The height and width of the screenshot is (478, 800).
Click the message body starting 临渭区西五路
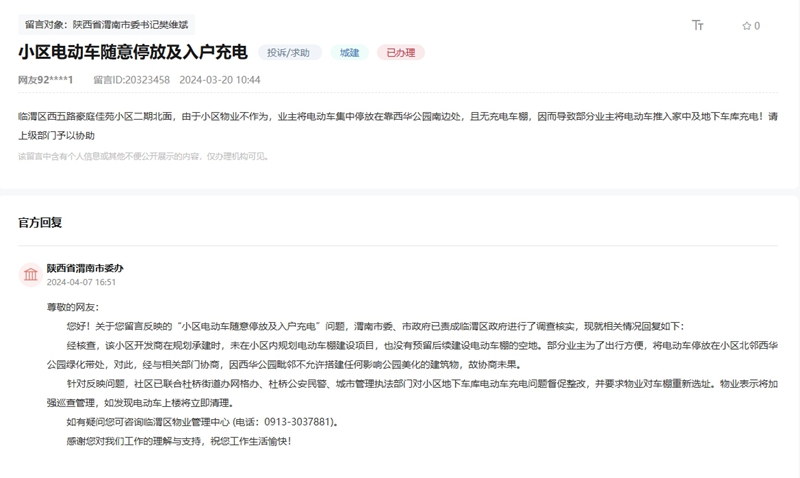point(398,126)
